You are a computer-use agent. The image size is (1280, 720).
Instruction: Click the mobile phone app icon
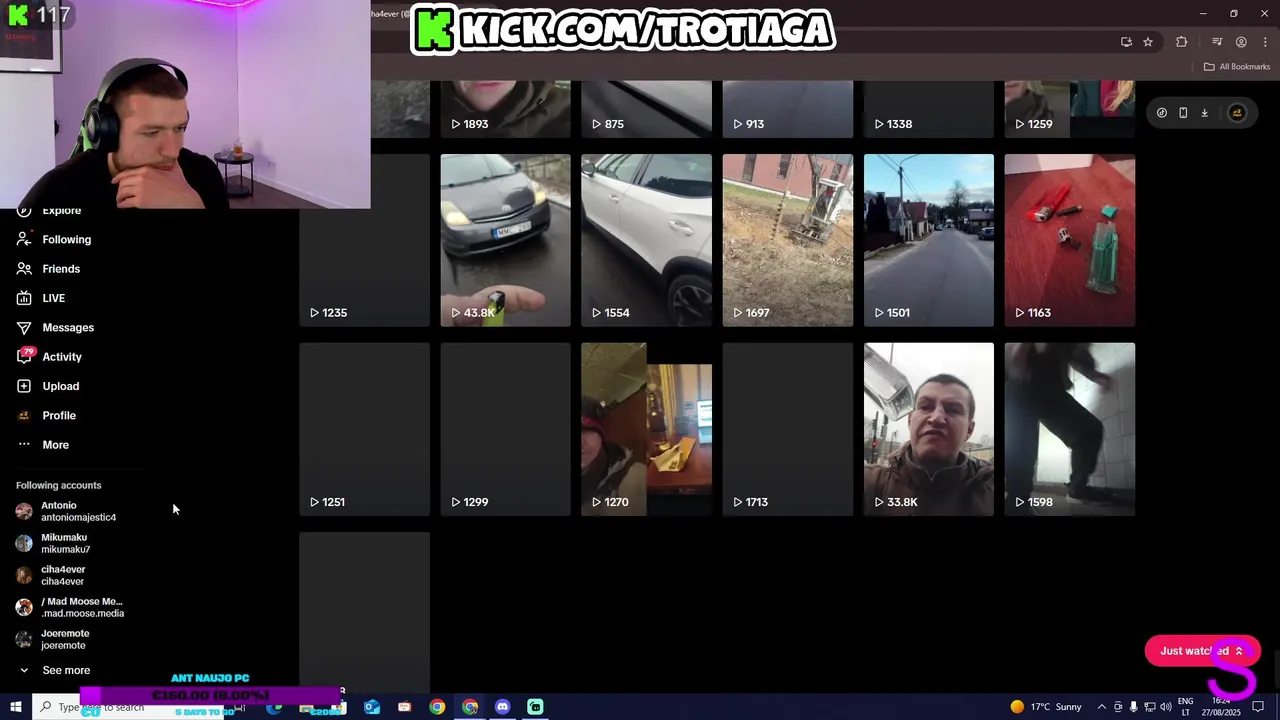(1183, 113)
